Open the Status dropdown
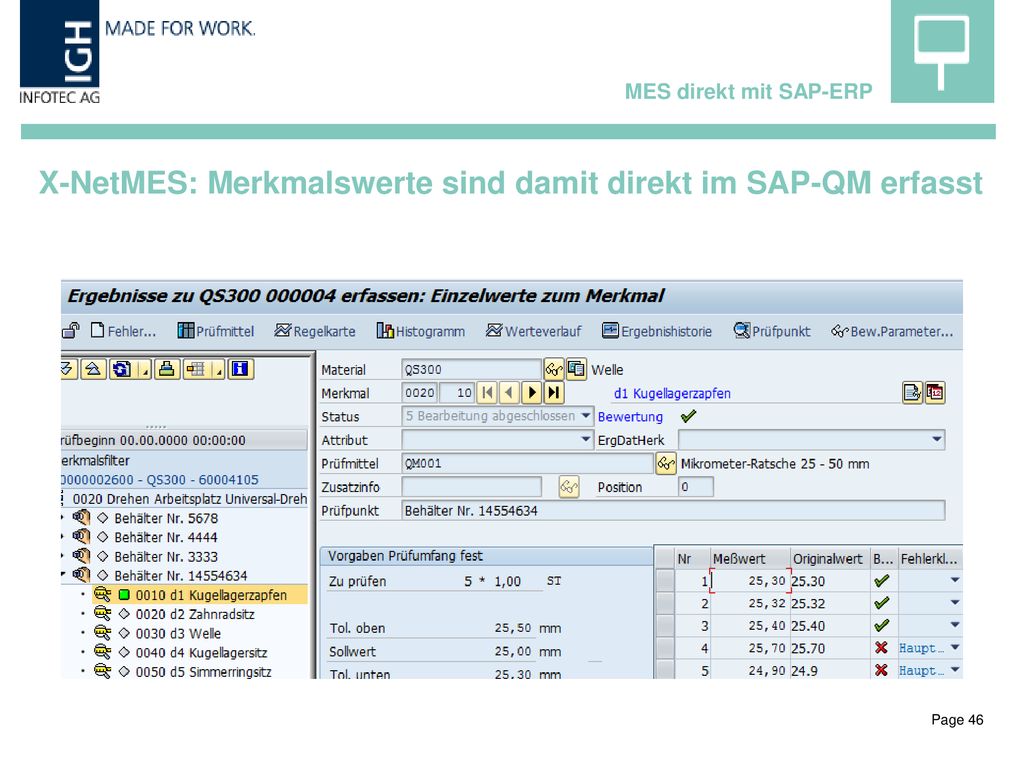Image resolution: width=1024 pixels, height=768 pixels. point(586,416)
